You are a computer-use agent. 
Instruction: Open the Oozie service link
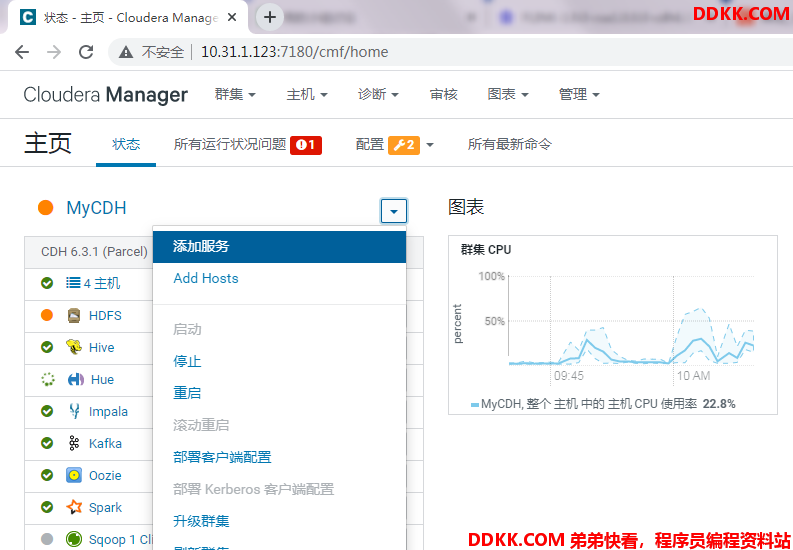105,476
